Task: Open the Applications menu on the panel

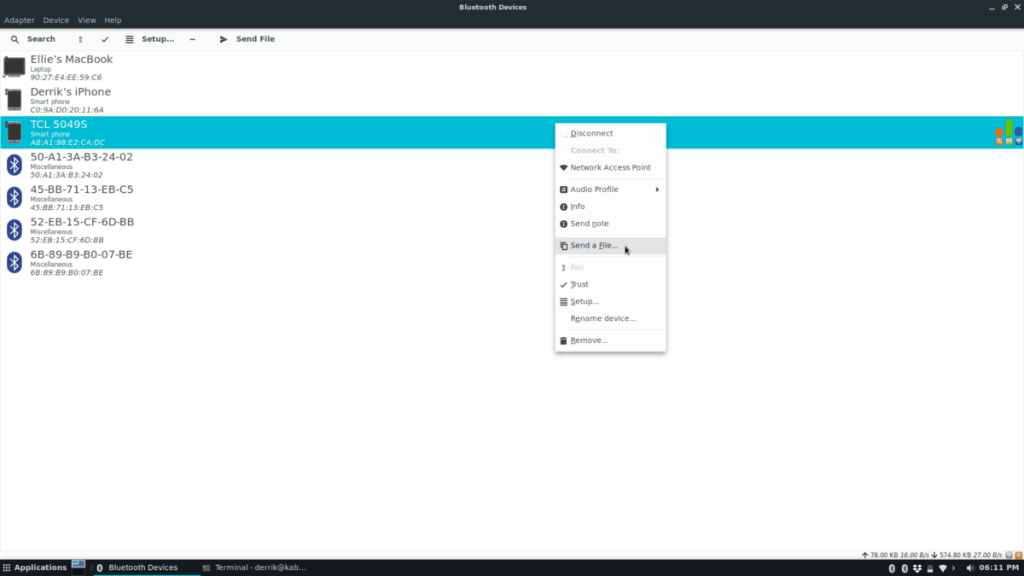Action: 35,568
